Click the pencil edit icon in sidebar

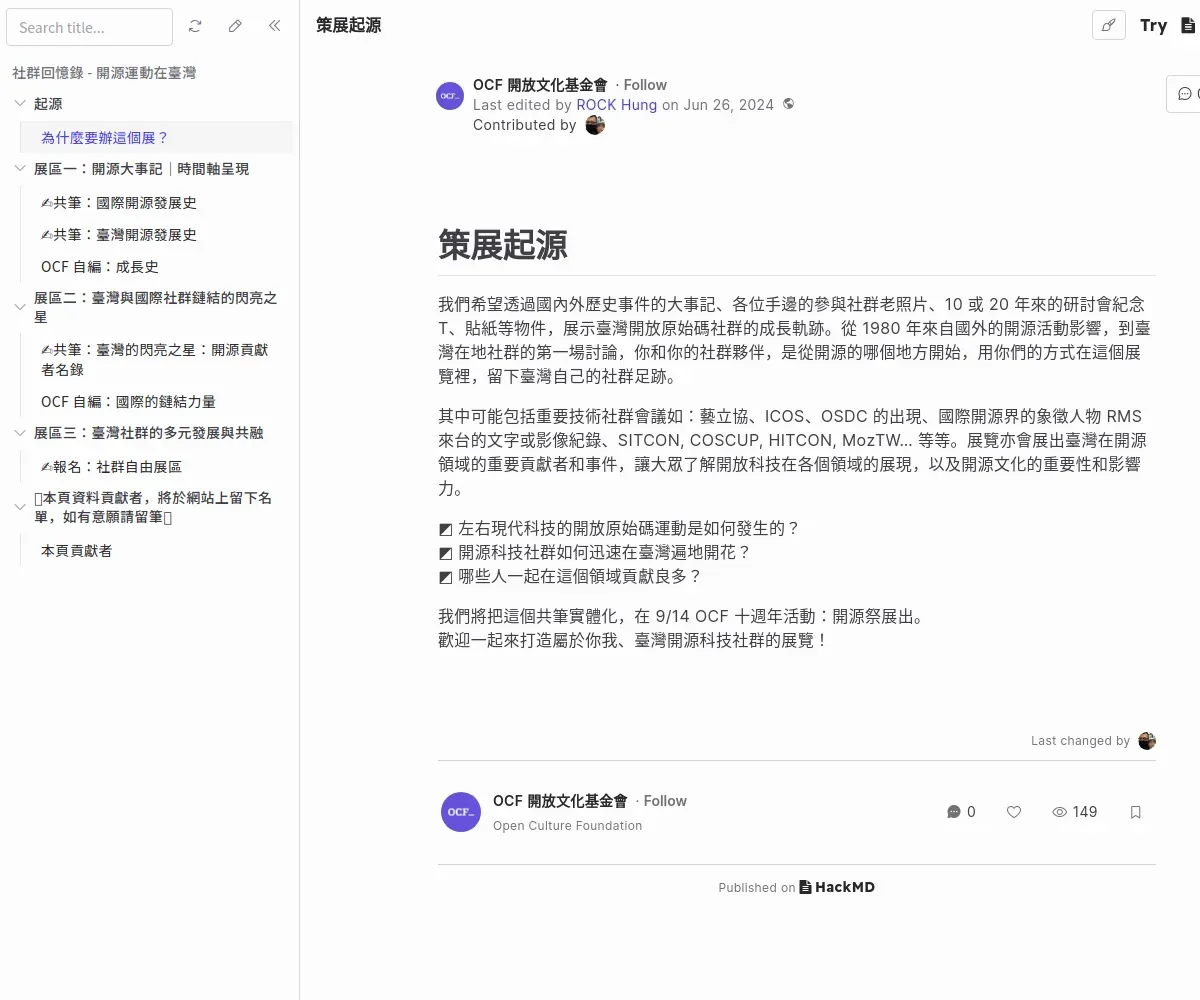pyautogui.click(x=235, y=27)
